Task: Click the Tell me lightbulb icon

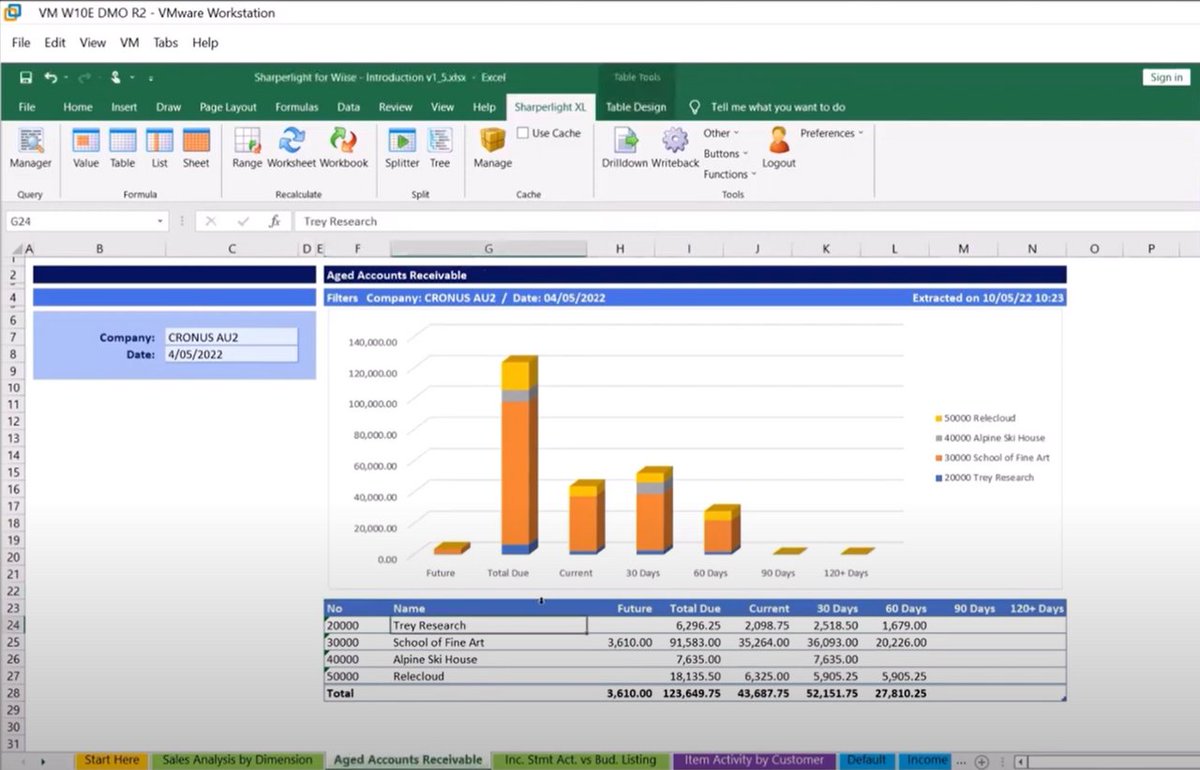Action: click(x=695, y=107)
